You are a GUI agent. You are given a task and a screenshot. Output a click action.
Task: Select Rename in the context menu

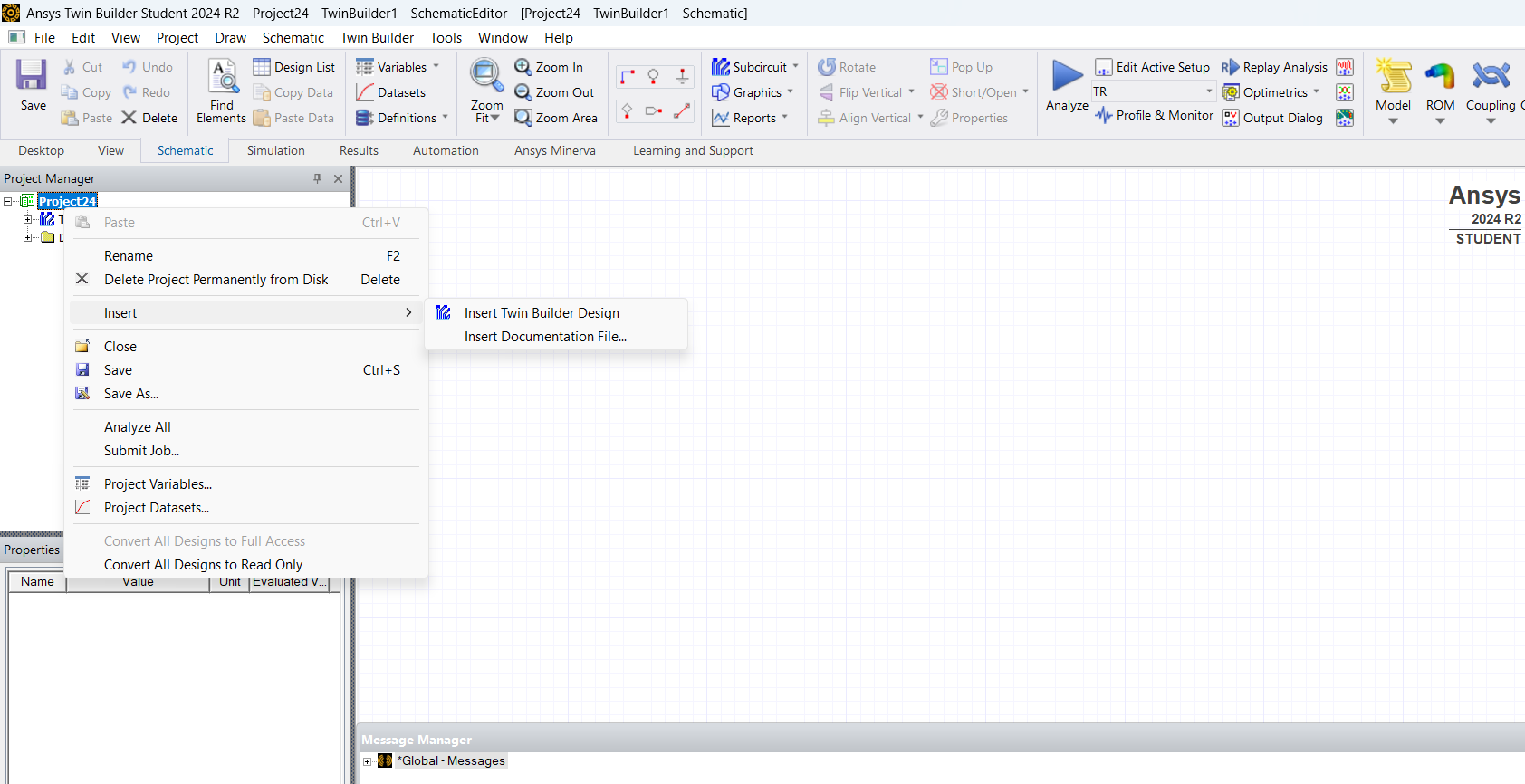click(246, 256)
